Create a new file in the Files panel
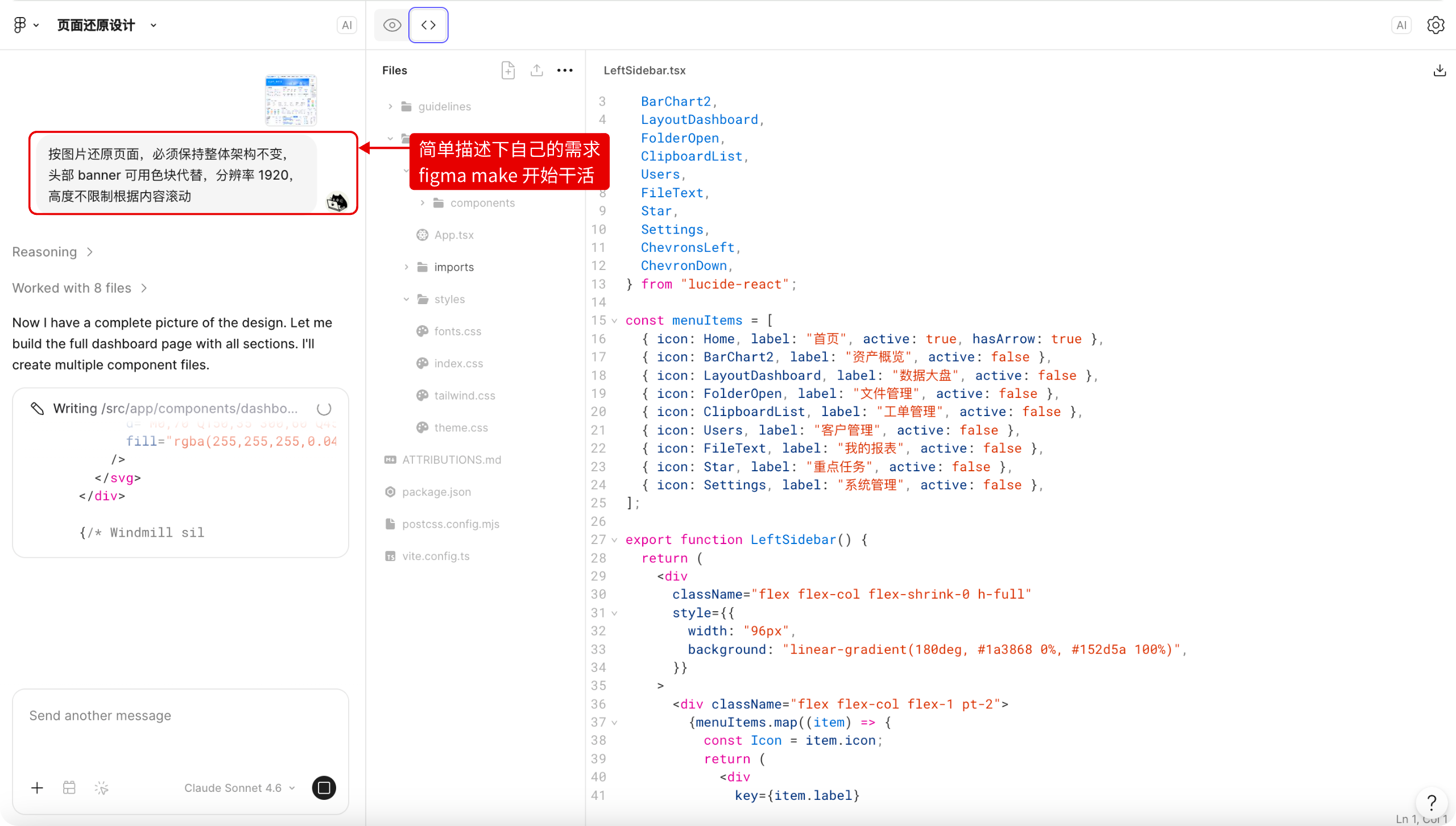This screenshot has height=826, width=1456. click(x=508, y=70)
